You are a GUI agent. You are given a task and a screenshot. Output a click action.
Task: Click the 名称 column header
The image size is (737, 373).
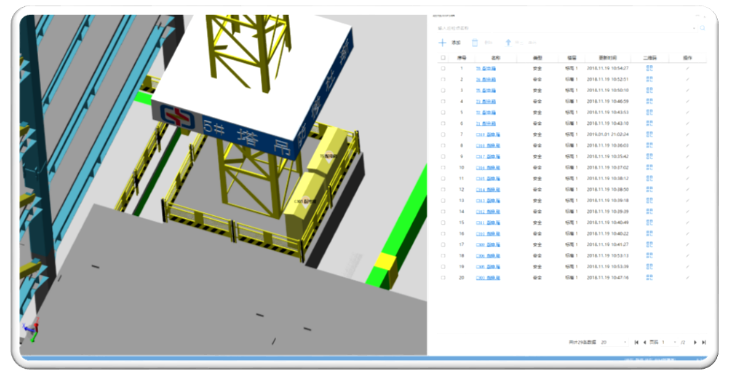[x=496, y=58]
